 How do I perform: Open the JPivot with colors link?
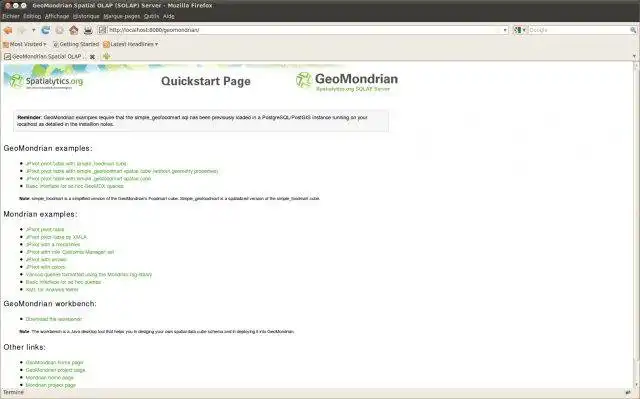[45, 267]
